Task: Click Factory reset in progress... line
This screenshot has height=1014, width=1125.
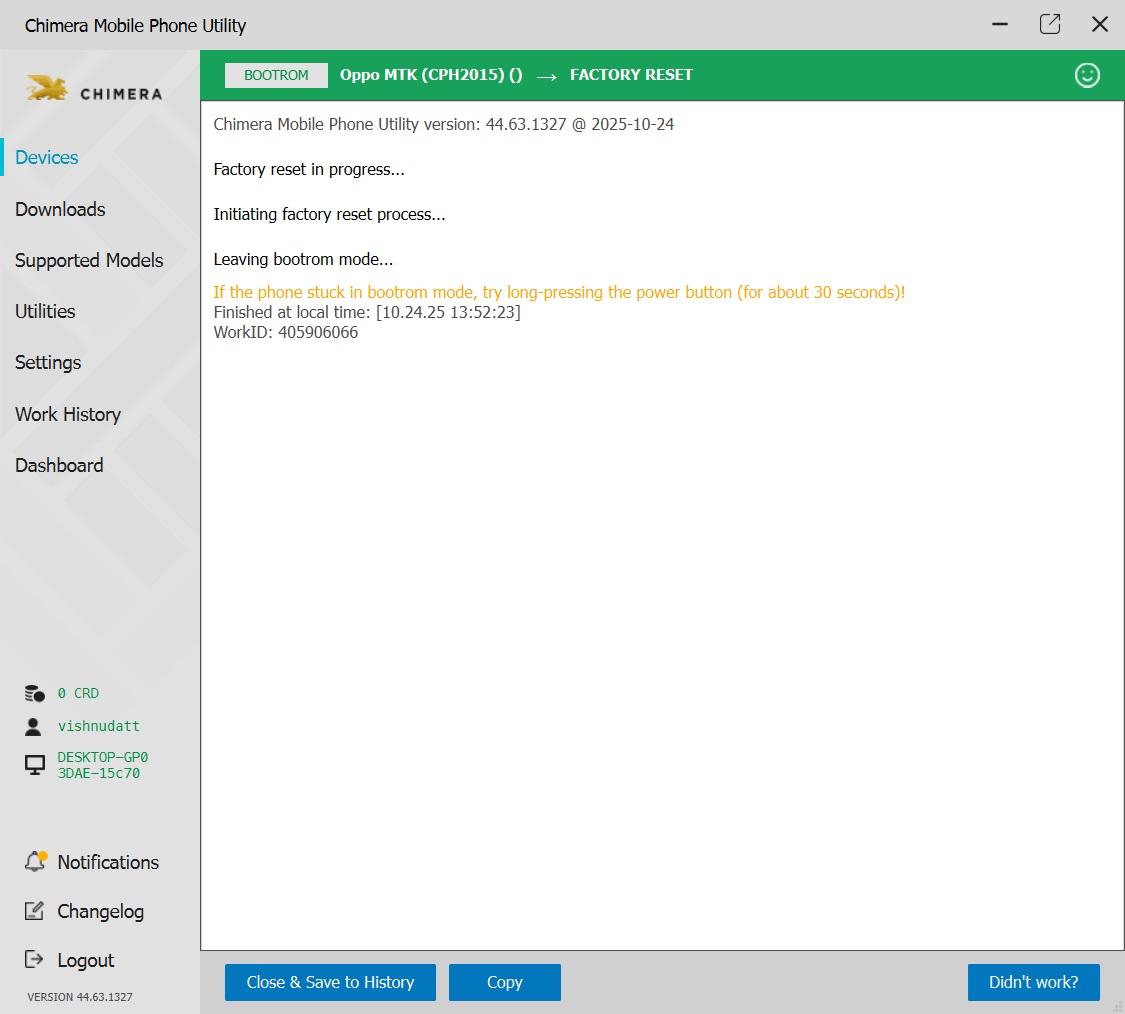Action: click(x=309, y=169)
